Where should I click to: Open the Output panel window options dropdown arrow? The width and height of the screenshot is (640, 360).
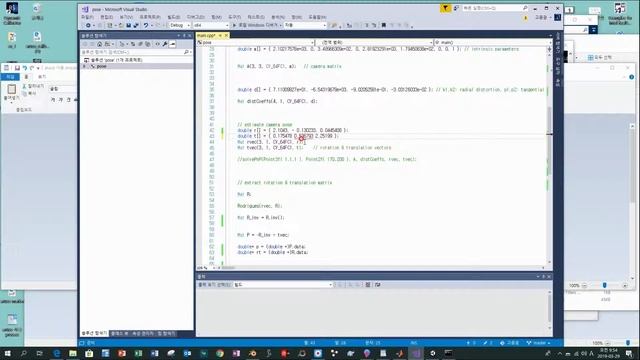pyautogui.click(x=538, y=277)
